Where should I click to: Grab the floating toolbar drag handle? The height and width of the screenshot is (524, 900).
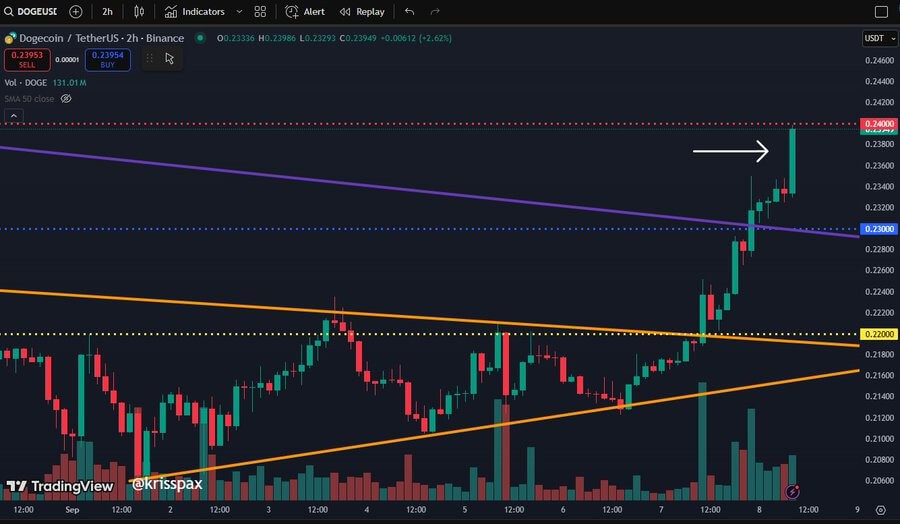[149, 59]
